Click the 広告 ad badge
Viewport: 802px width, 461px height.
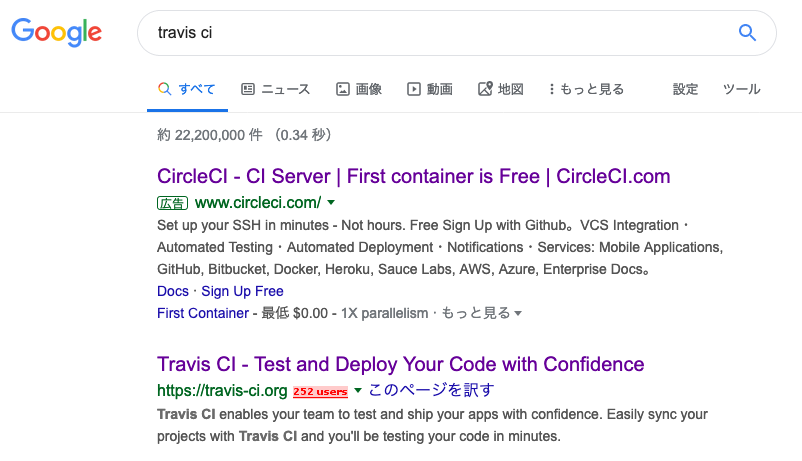172,203
